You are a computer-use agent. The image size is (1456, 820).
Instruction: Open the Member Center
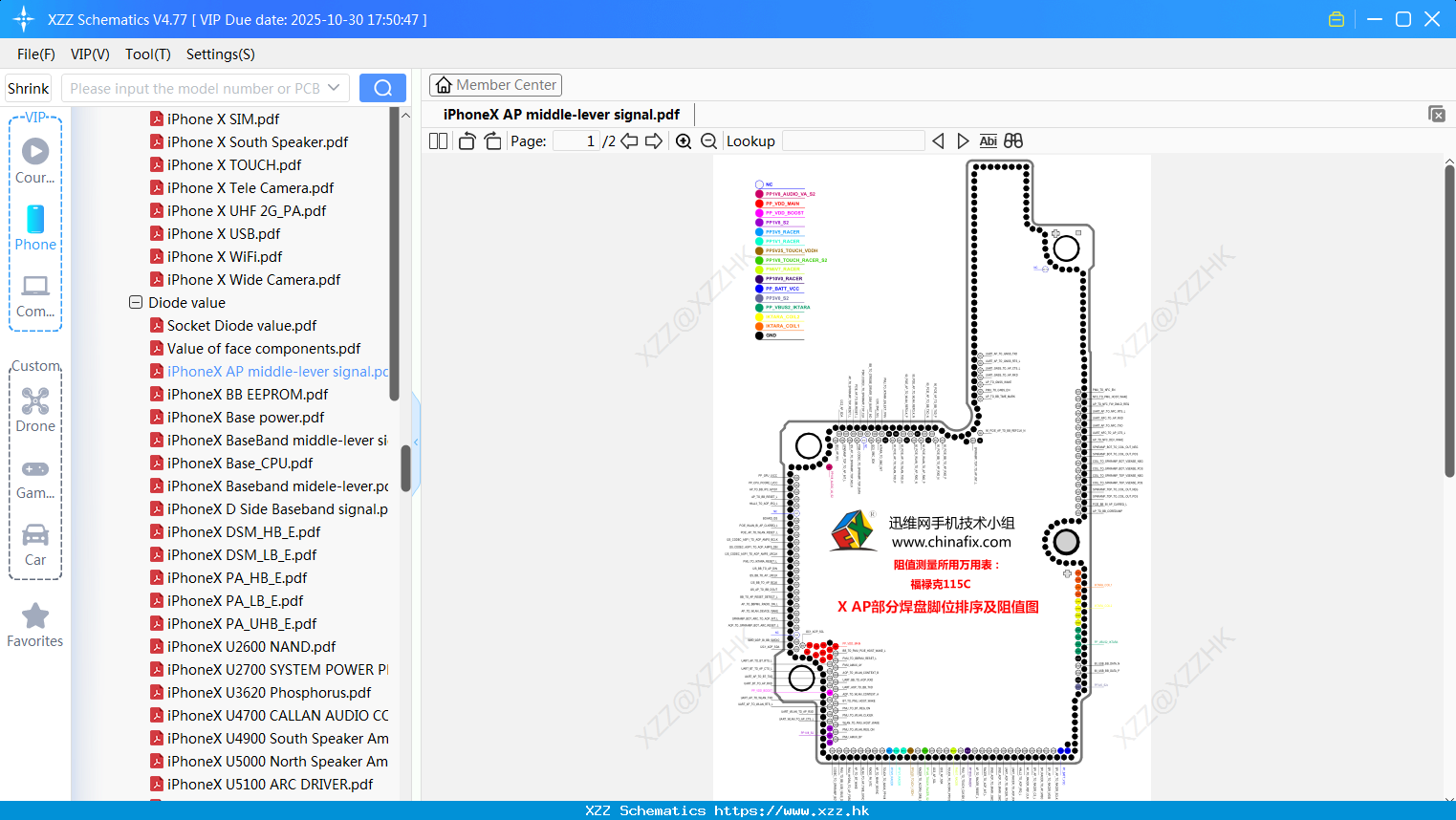coord(495,85)
